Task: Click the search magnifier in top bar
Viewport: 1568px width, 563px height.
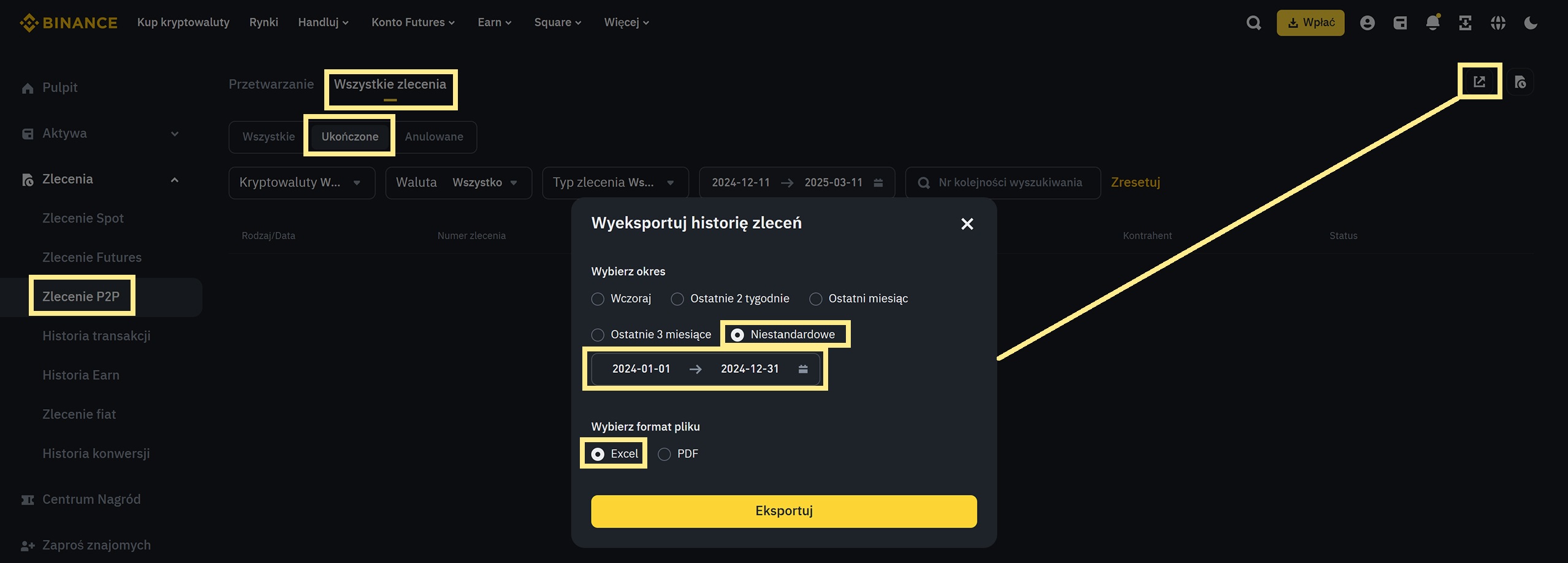Action: [x=1254, y=23]
